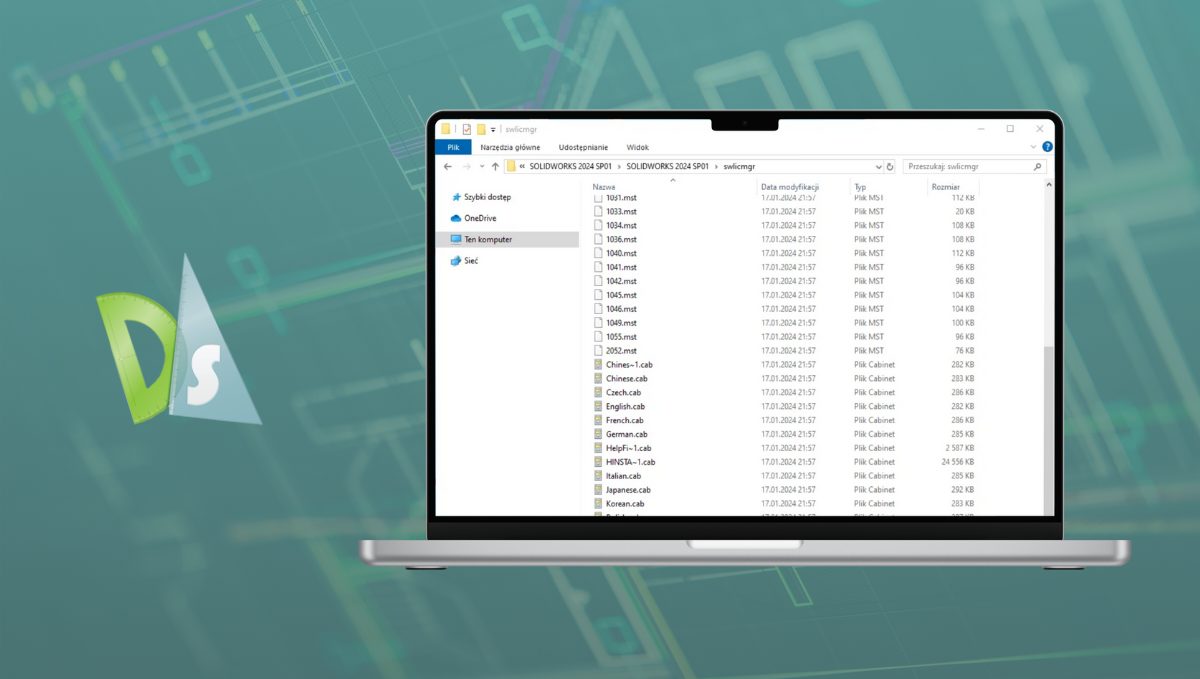
Task: Click the swlicmgr breadcrumb segment
Action: click(x=739, y=167)
